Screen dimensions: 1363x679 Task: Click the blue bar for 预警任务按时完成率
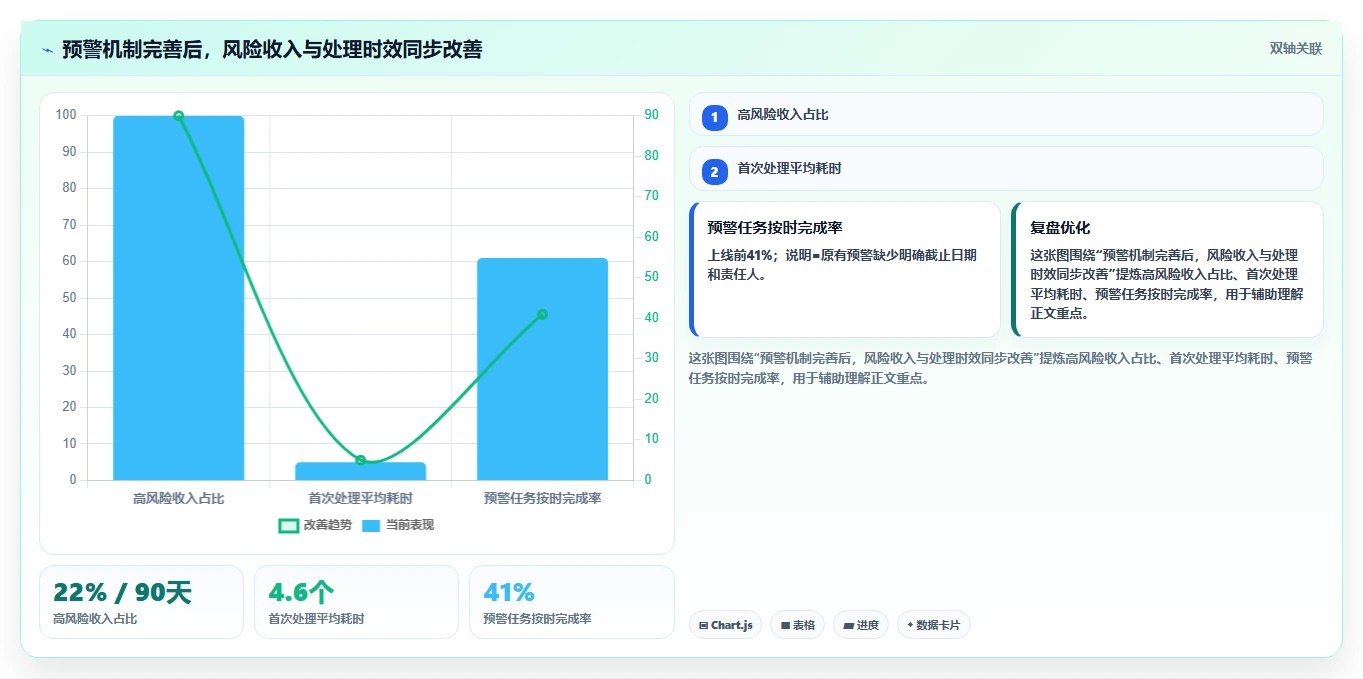coord(542,369)
